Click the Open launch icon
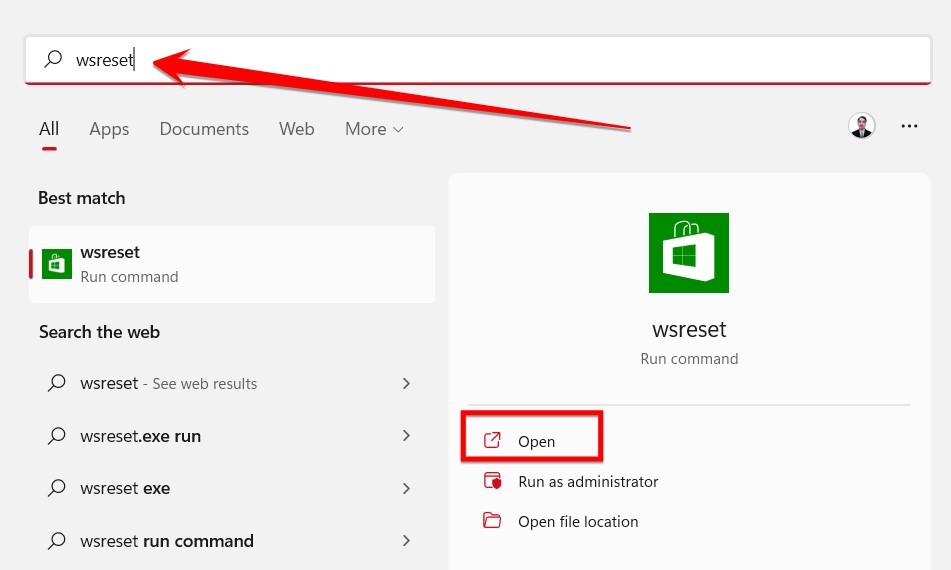This screenshot has width=951, height=570. click(x=492, y=441)
